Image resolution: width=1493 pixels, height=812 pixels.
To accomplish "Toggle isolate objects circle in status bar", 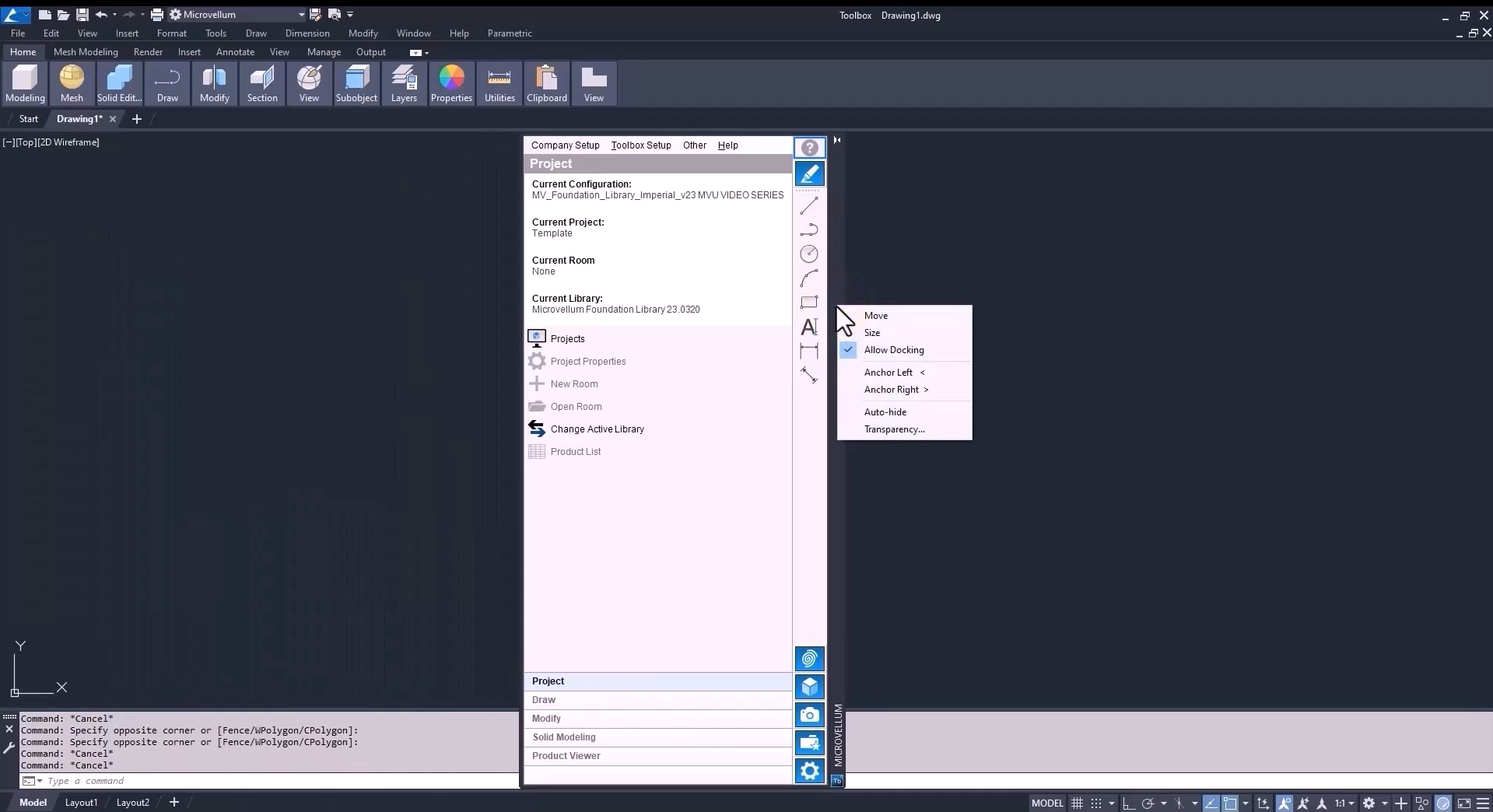I will (1443, 803).
